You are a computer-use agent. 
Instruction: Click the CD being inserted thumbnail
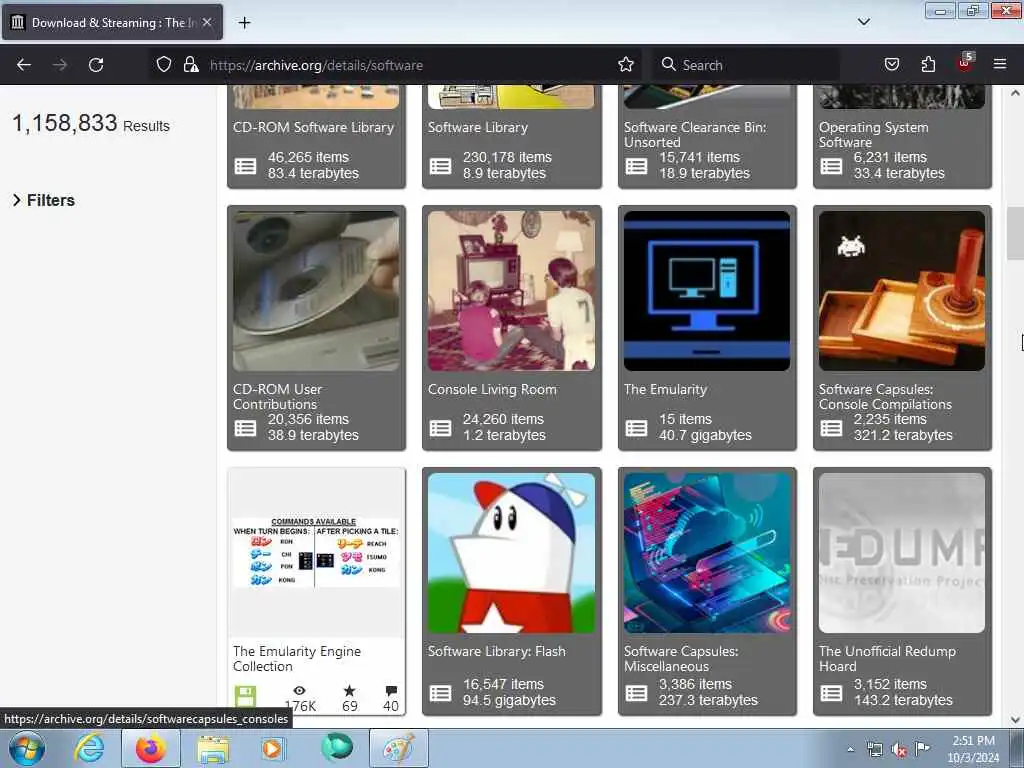[x=316, y=291]
